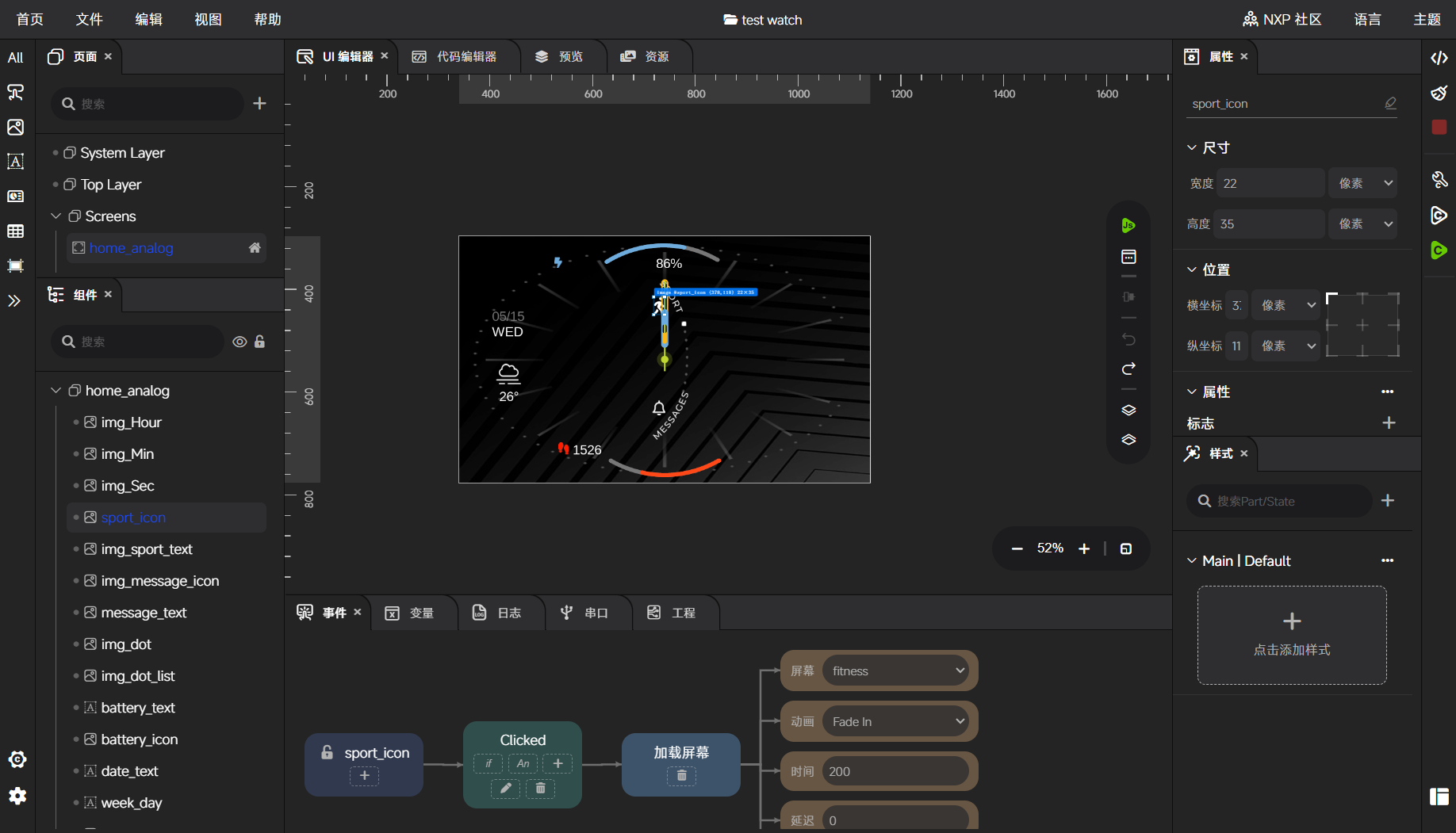Edit the Clicked event with pencil icon

click(x=505, y=788)
